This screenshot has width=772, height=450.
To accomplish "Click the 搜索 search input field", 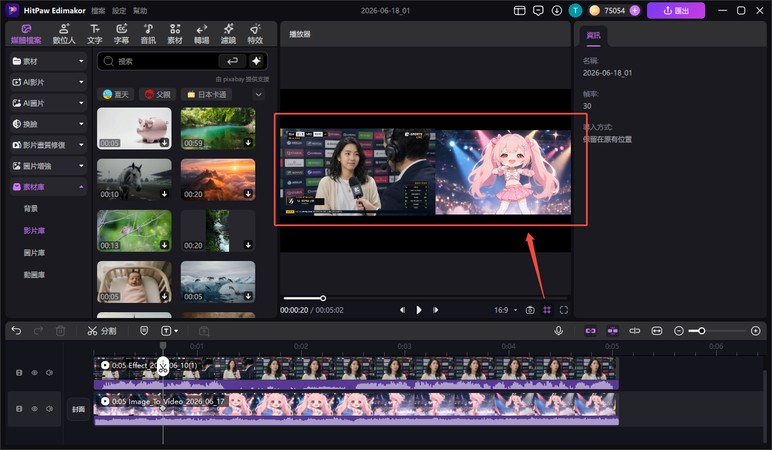I will (159, 61).
